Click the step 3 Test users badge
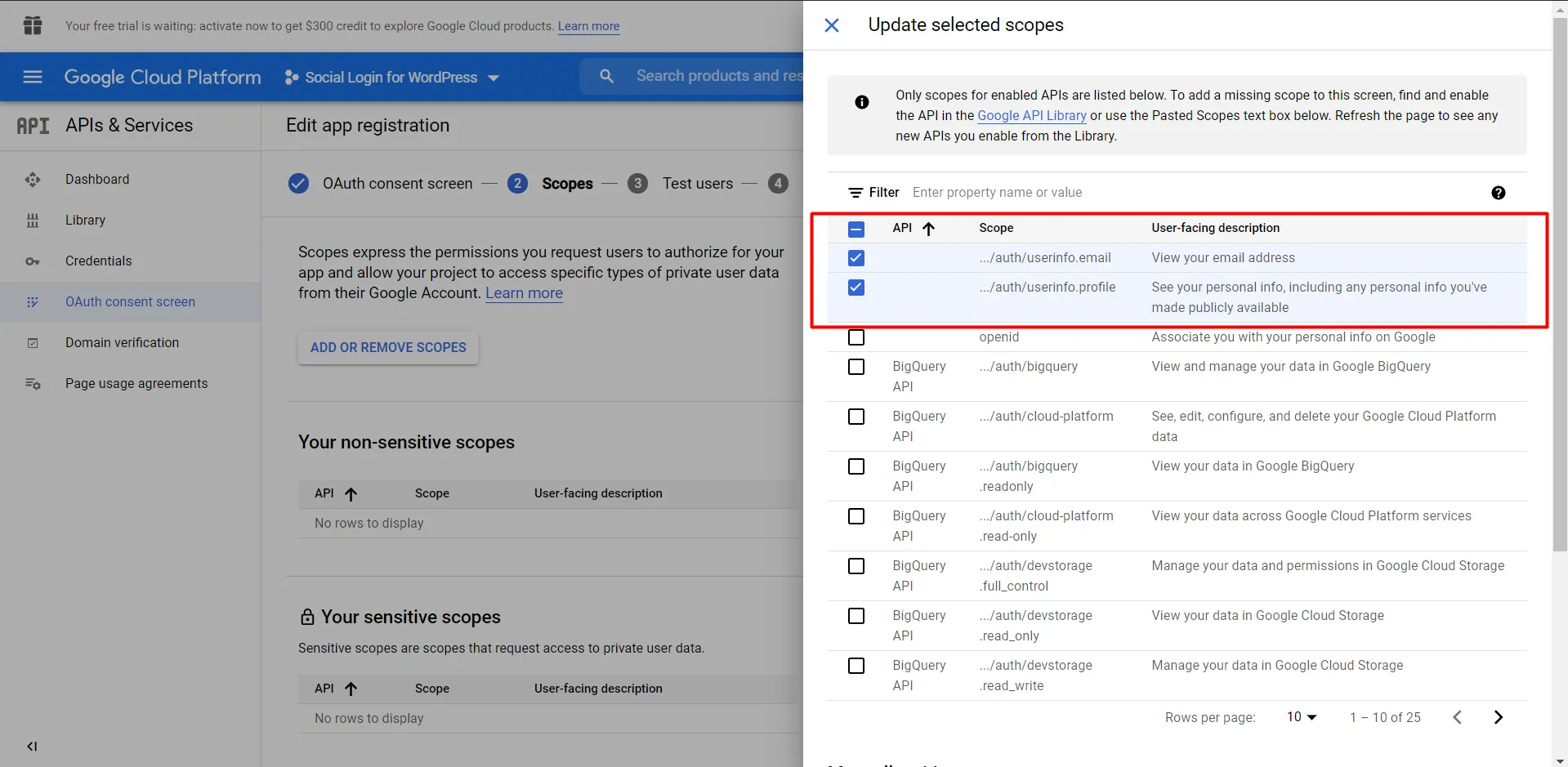Image resolution: width=1568 pixels, height=767 pixels. pyautogui.click(x=638, y=184)
